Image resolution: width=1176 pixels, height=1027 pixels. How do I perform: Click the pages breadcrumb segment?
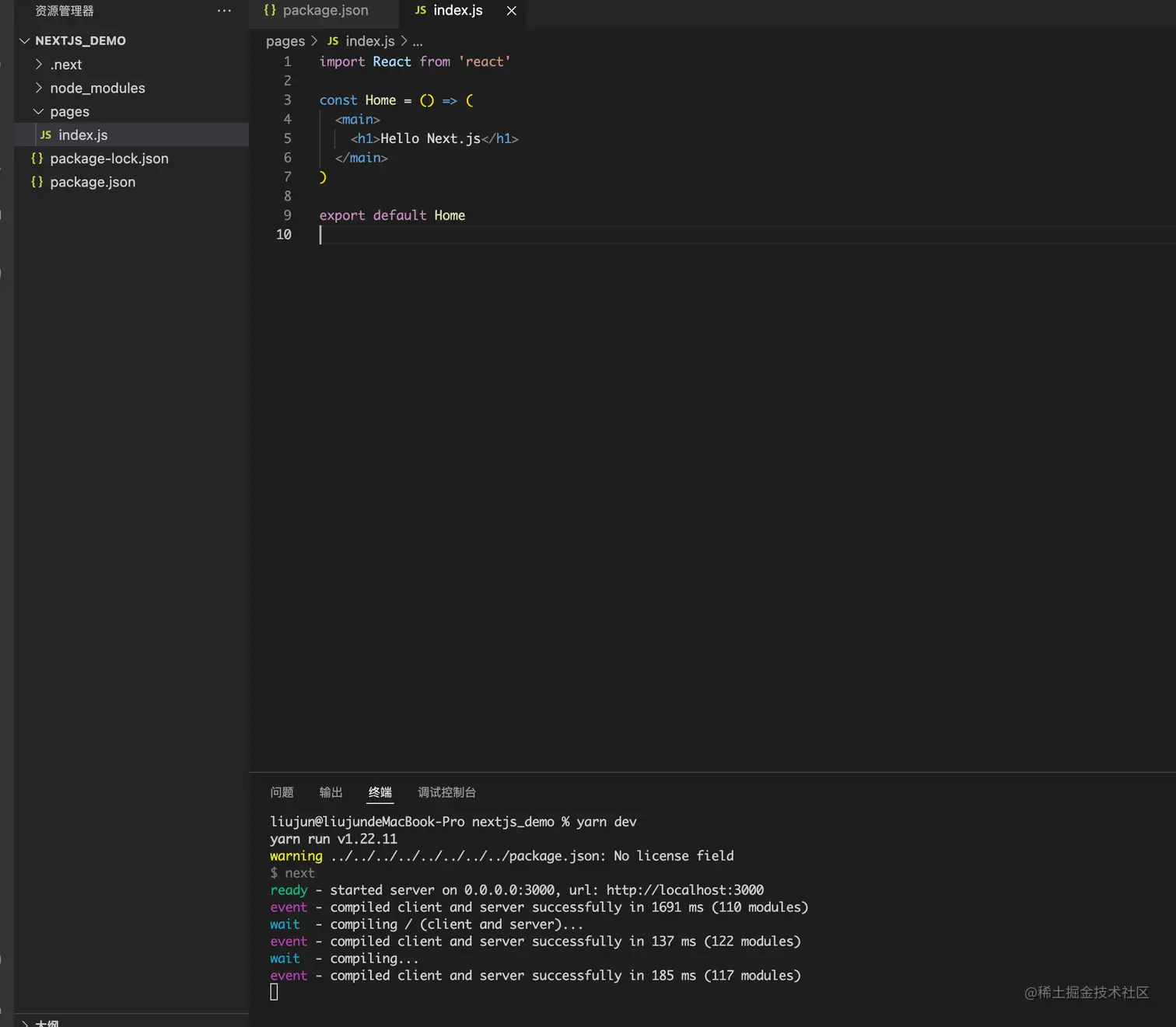click(x=285, y=41)
